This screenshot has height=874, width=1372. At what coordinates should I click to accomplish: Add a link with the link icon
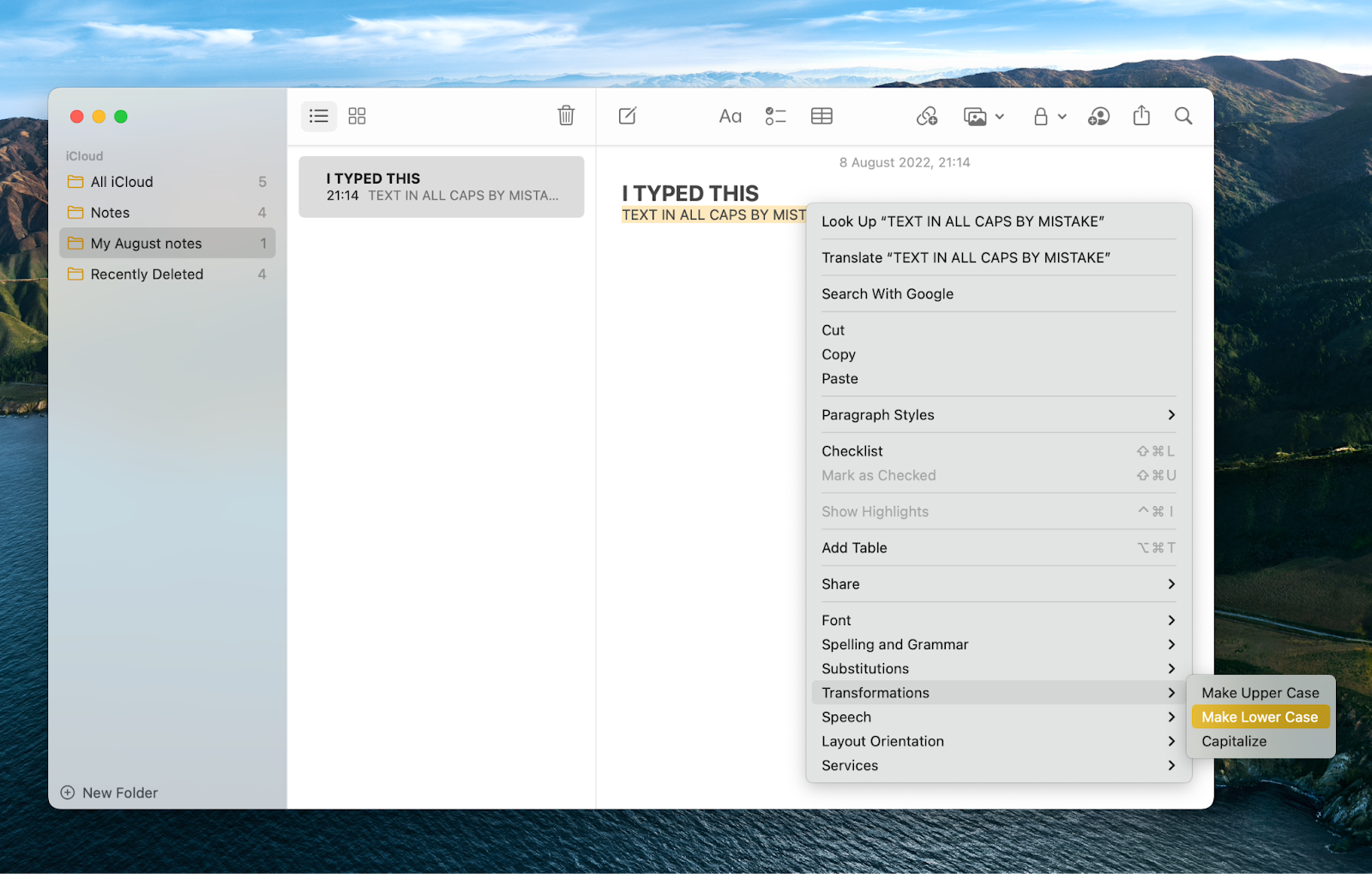click(x=927, y=116)
